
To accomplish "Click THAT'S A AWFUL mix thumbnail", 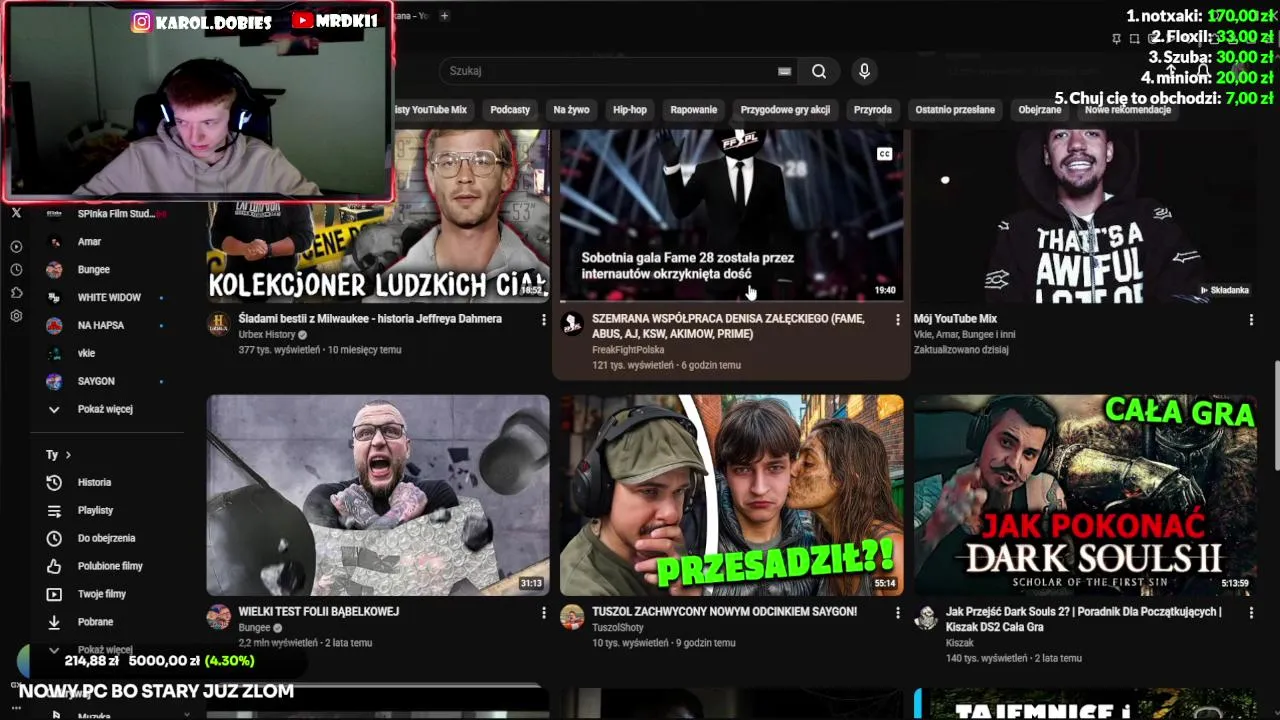I will coord(1086,215).
